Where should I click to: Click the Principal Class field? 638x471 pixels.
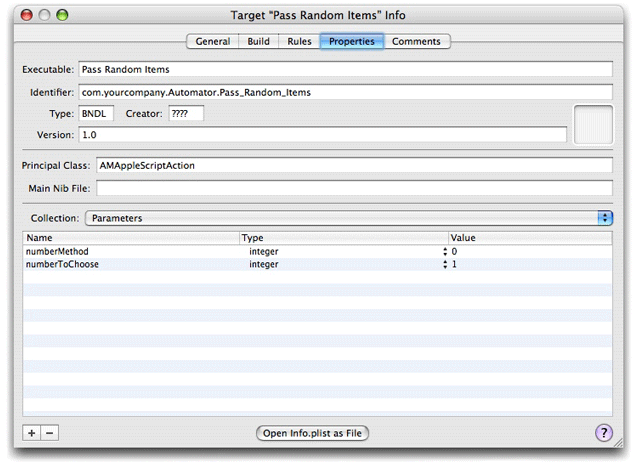tap(352, 166)
